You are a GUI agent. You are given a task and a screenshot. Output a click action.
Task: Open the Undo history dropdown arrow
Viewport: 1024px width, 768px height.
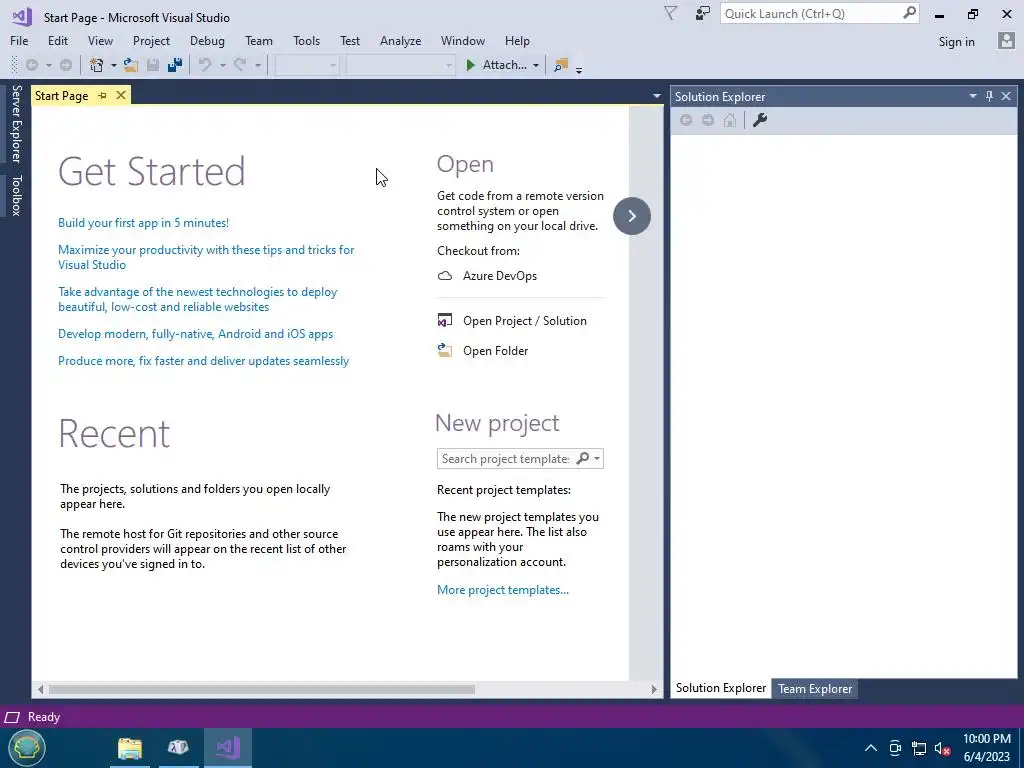(x=222, y=65)
